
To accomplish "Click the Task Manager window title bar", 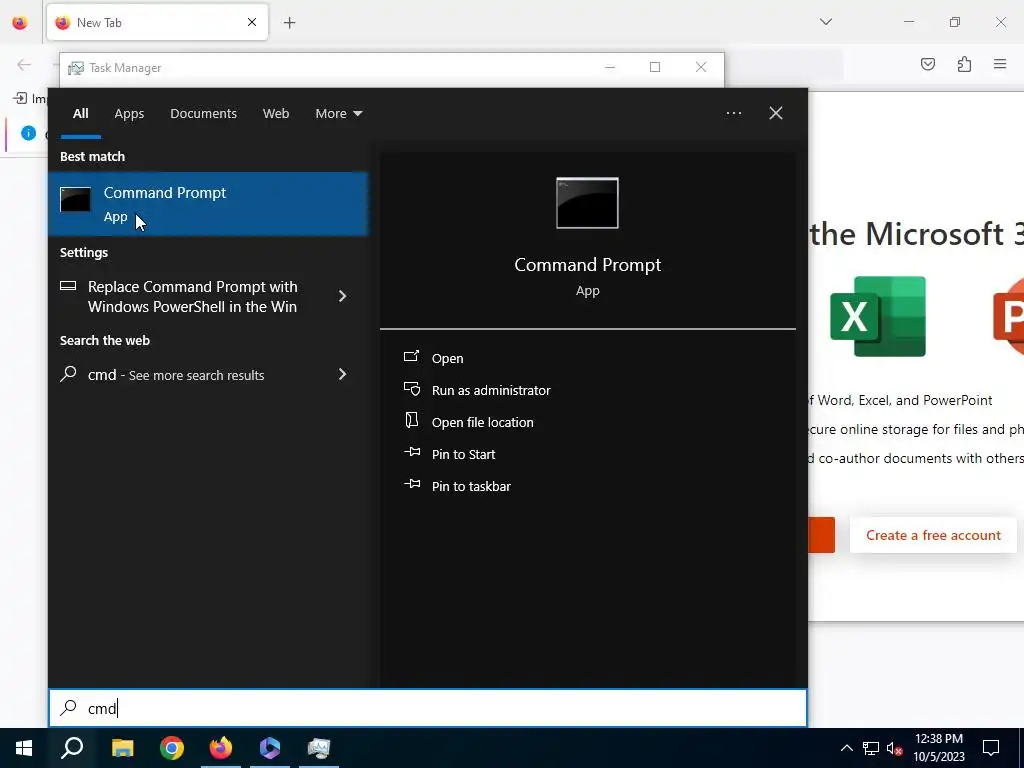I will pyautogui.click(x=392, y=68).
